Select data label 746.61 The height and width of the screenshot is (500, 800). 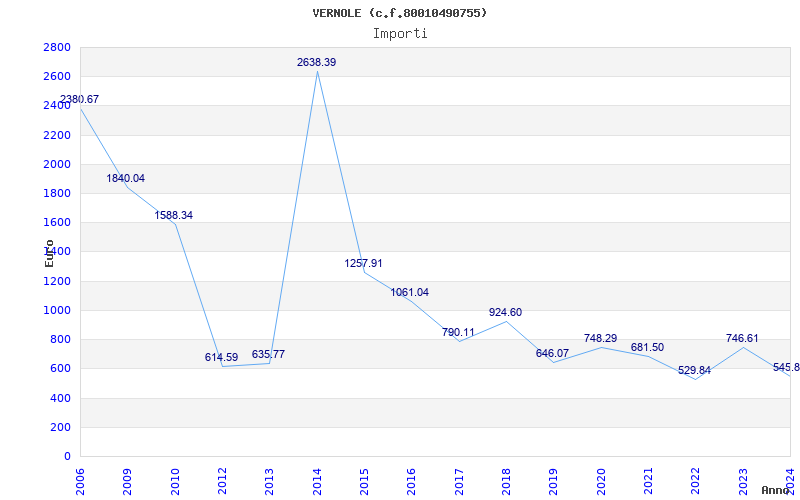(742, 338)
